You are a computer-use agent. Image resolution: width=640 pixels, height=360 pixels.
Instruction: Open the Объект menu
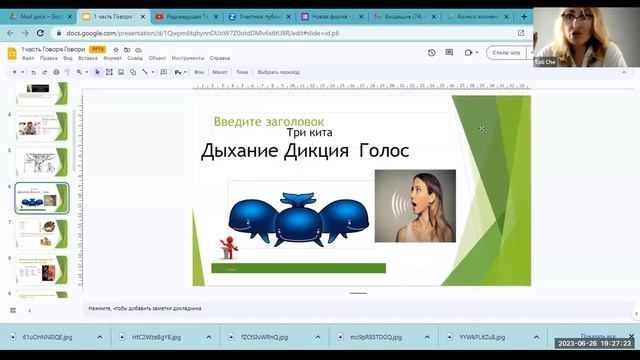(157, 58)
